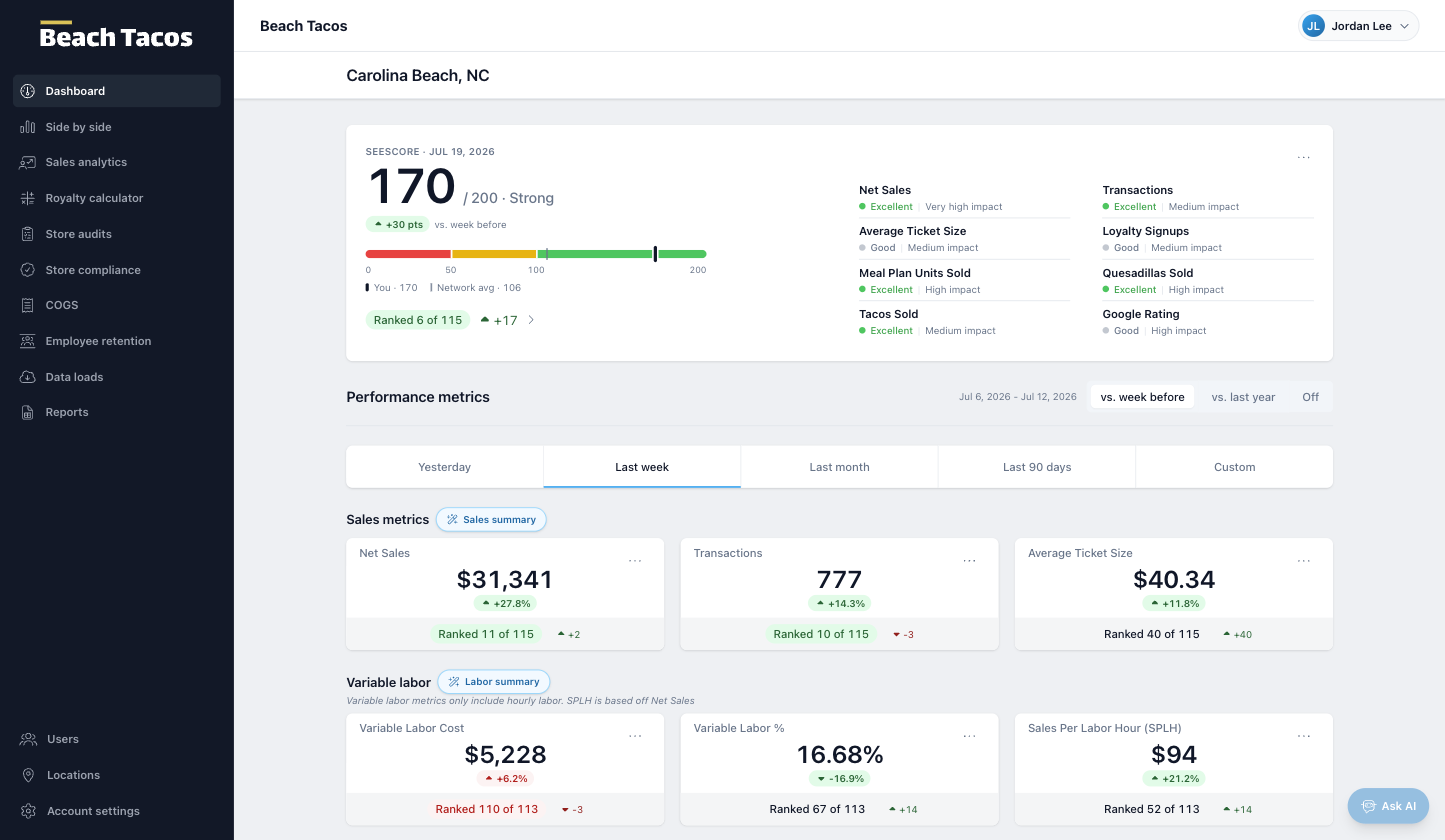Viewport: 1445px width, 840px height.
Task: Click the Quesadillas Sold metric row
Action: [1208, 281]
